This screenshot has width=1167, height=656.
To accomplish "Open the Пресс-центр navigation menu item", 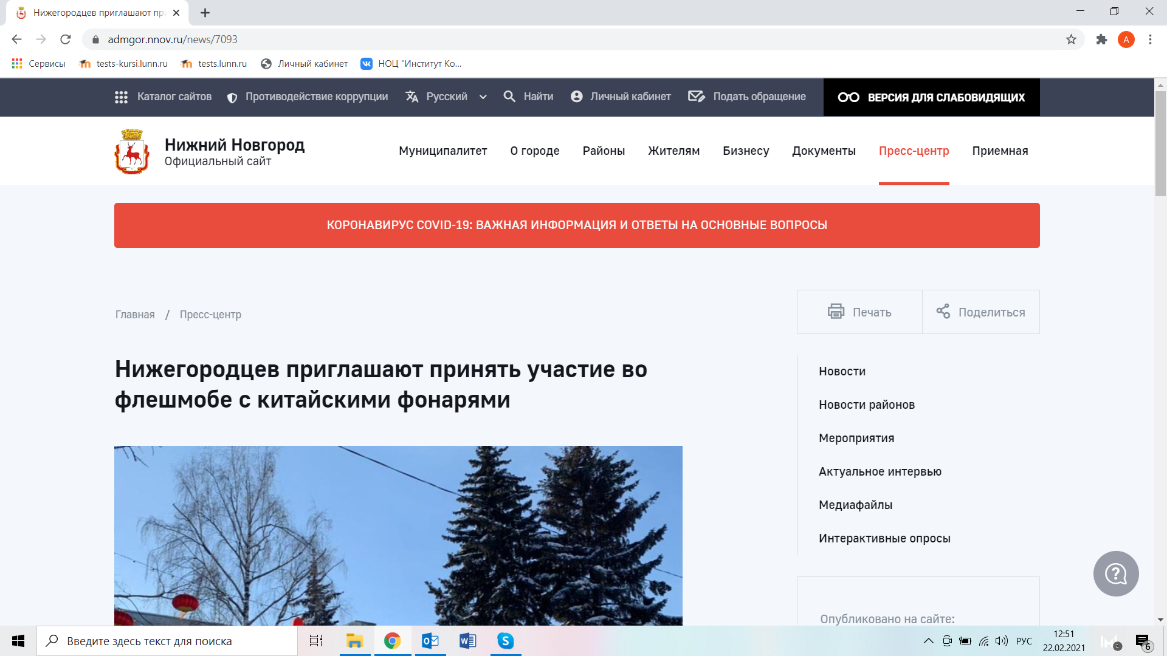I will [x=913, y=151].
